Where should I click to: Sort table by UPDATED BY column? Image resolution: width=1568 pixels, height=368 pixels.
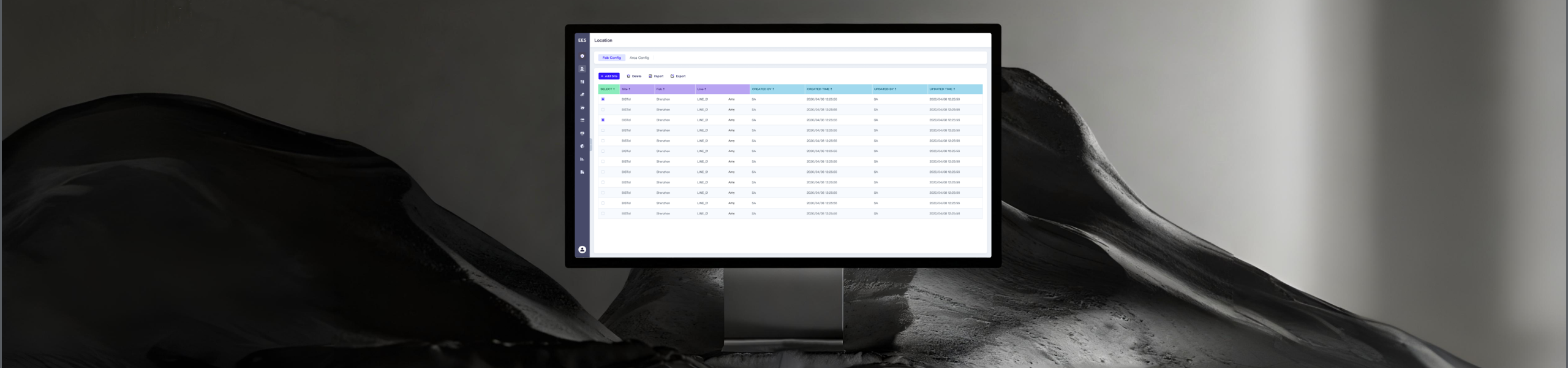(884, 90)
